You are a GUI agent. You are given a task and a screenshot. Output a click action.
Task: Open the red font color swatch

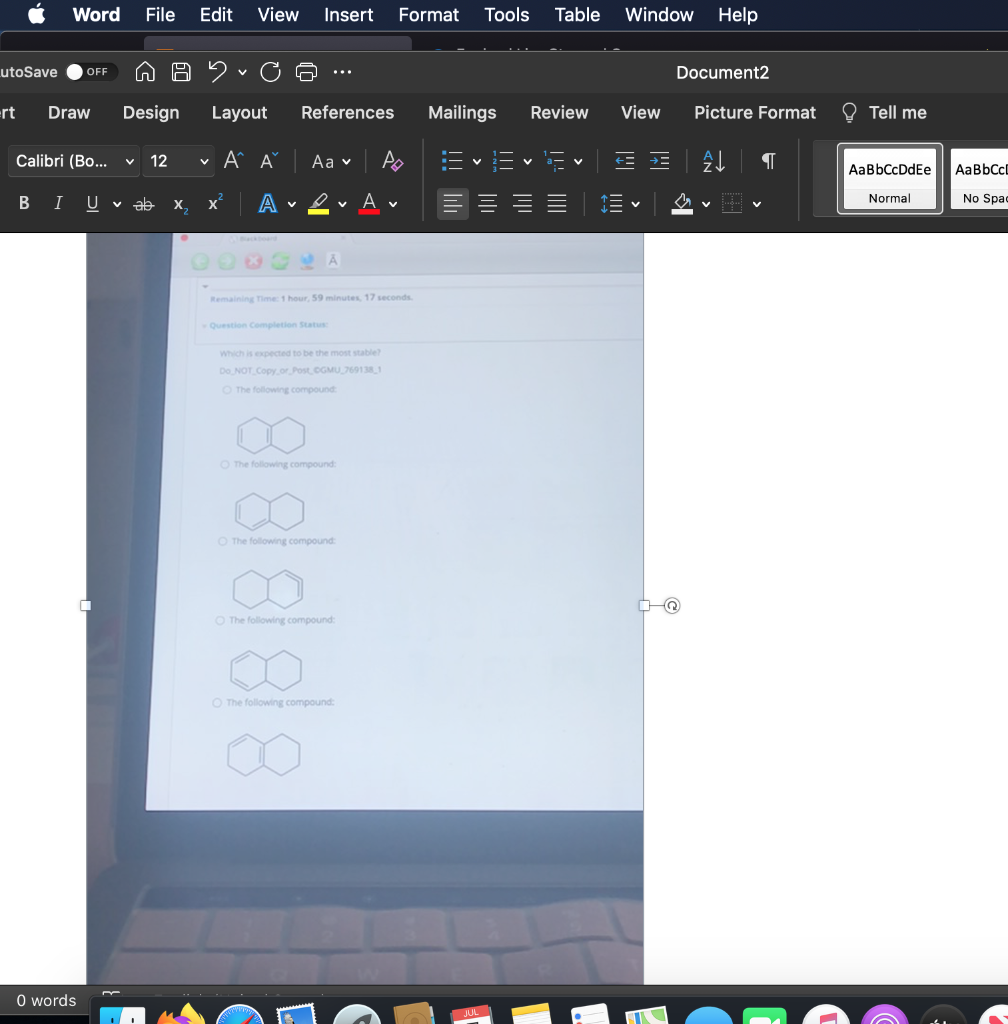coord(369,203)
